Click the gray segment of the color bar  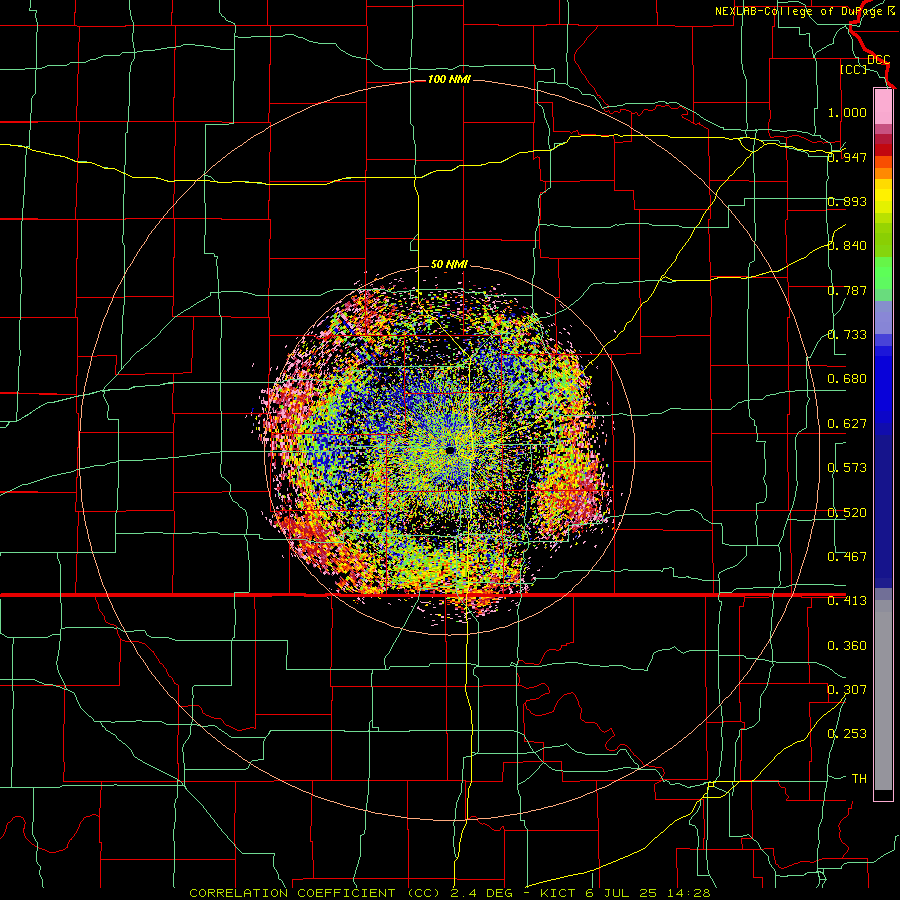click(883, 695)
